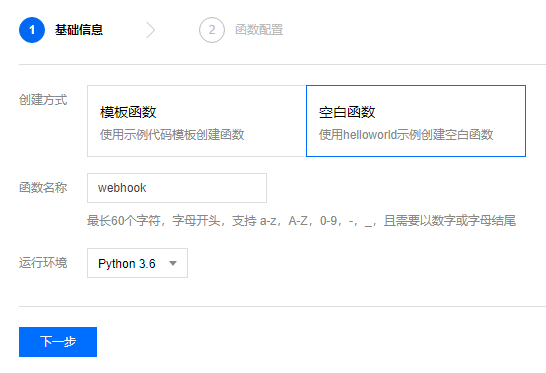Click the naming rule hint text 最长60个字符
This screenshot has width=546, height=373.
tap(123, 220)
